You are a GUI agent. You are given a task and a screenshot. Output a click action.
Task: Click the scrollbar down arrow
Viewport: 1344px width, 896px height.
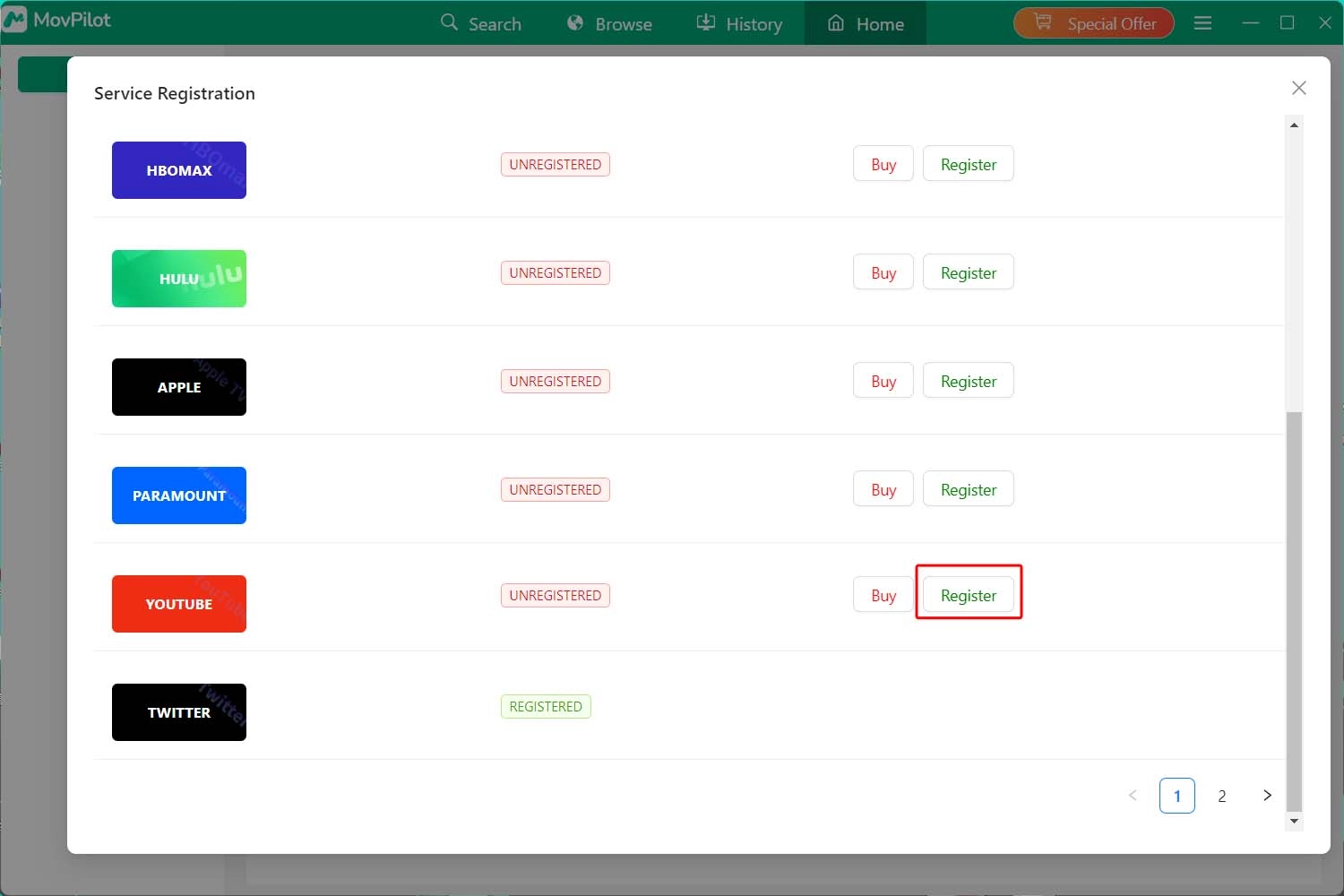pyautogui.click(x=1294, y=821)
